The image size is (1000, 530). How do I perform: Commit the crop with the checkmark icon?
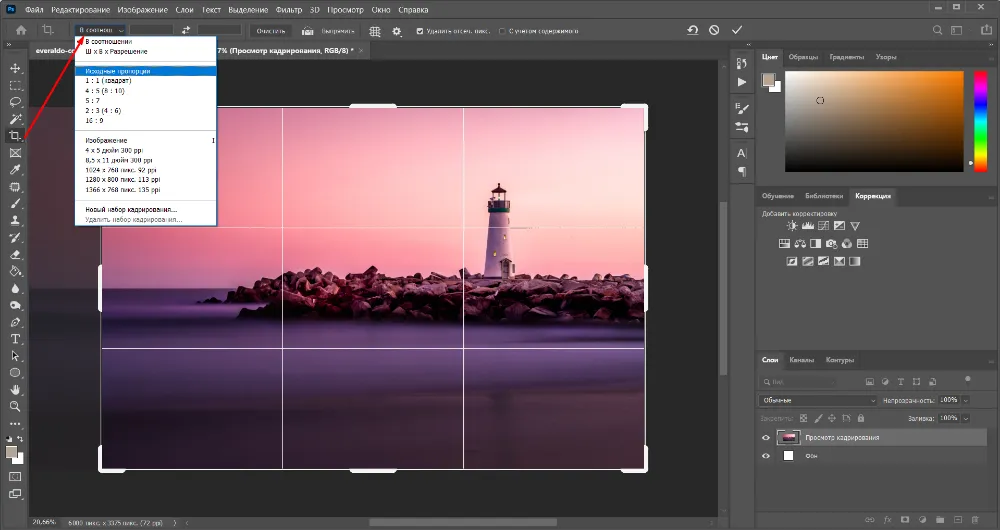[x=737, y=31]
